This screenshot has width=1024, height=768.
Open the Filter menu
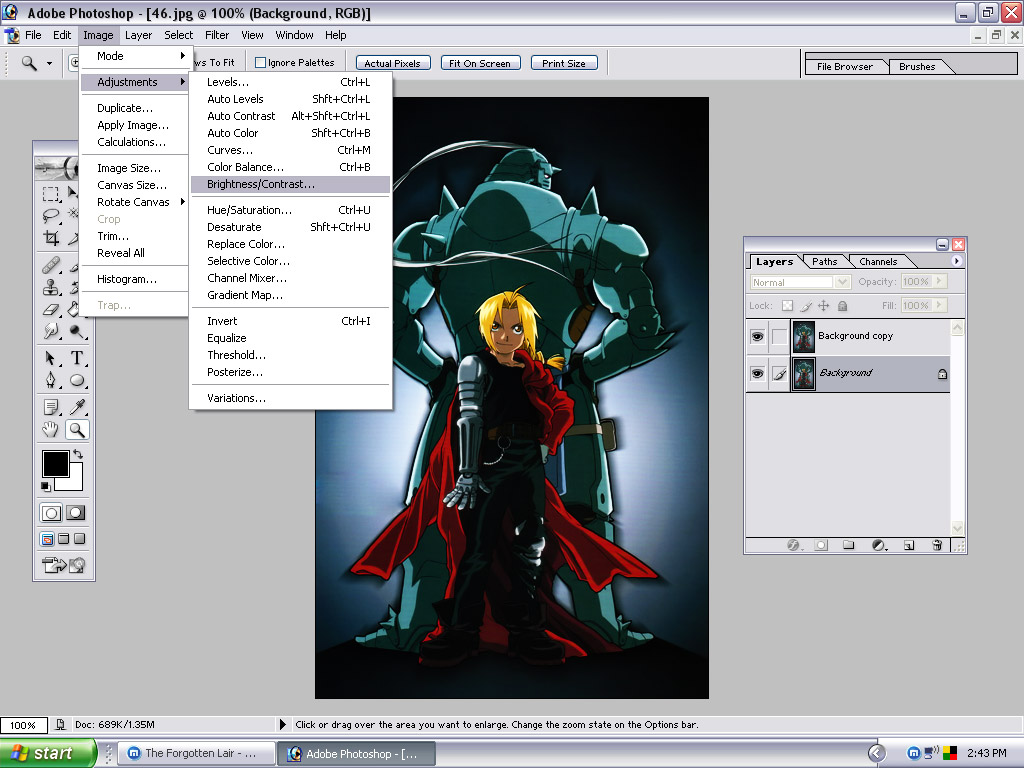click(x=217, y=35)
